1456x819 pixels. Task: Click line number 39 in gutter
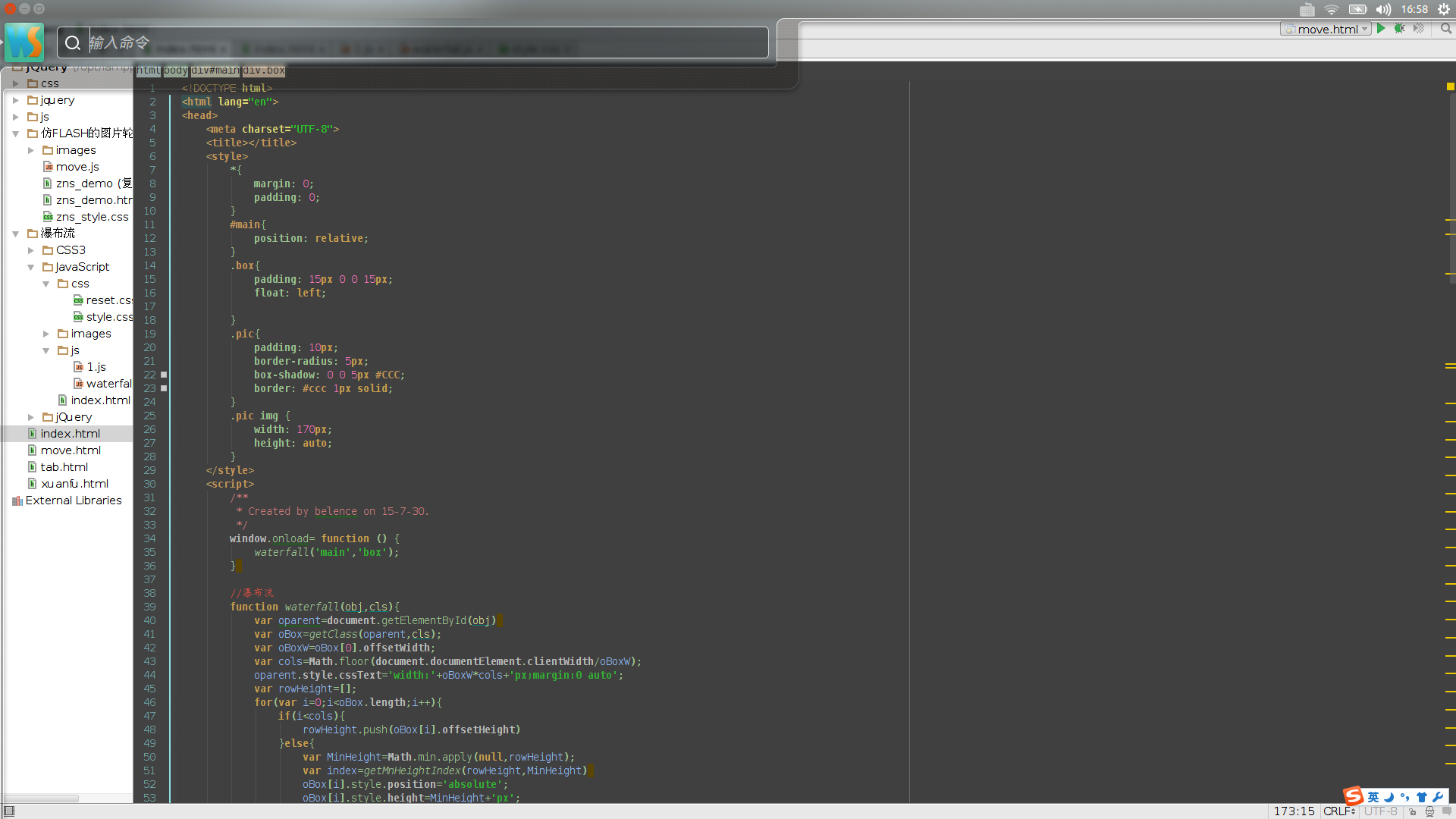click(149, 607)
